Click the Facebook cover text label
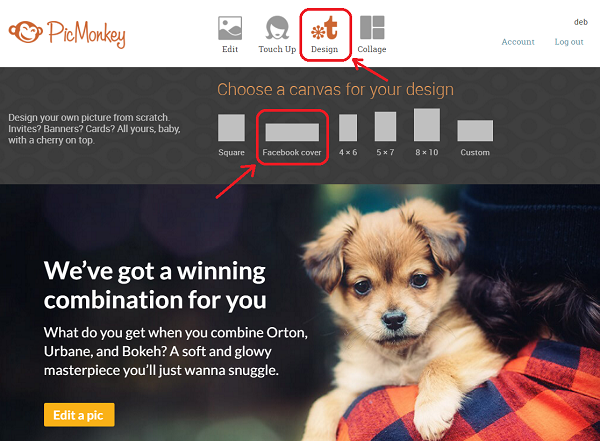 click(x=292, y=152)
